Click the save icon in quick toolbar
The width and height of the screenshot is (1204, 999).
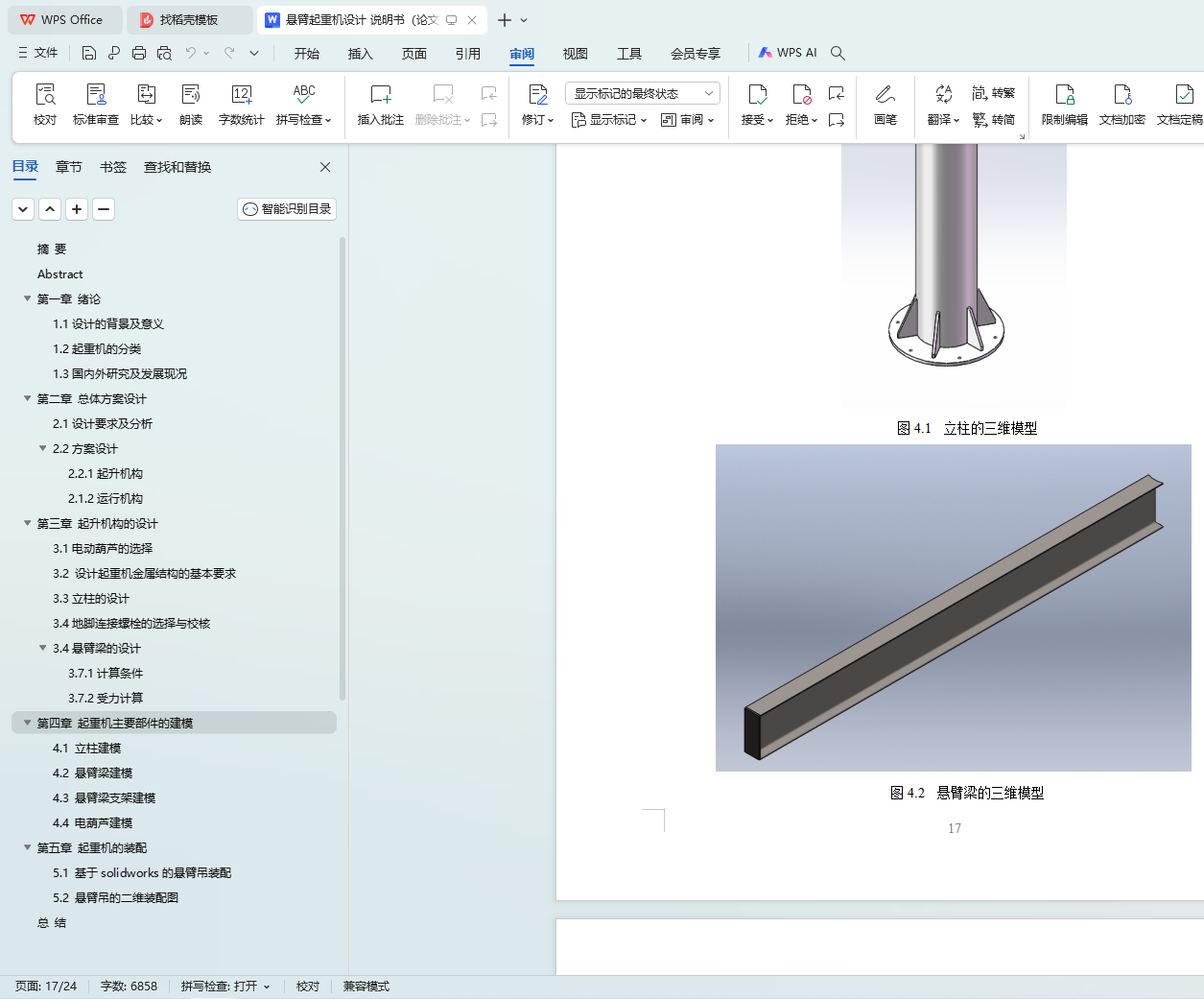(x=89, y=53)
